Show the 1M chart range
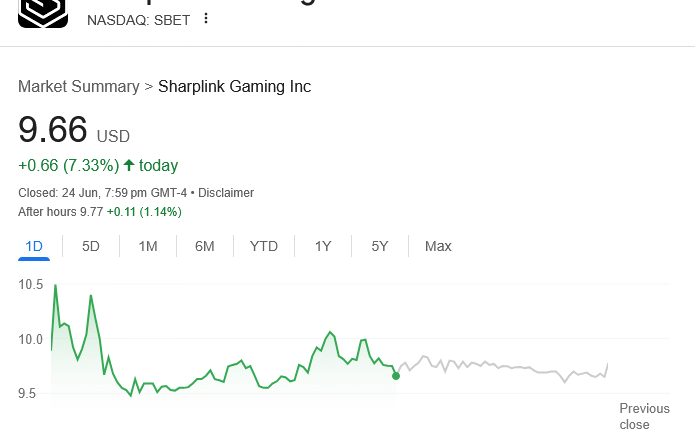 click(x=148, y=246)
